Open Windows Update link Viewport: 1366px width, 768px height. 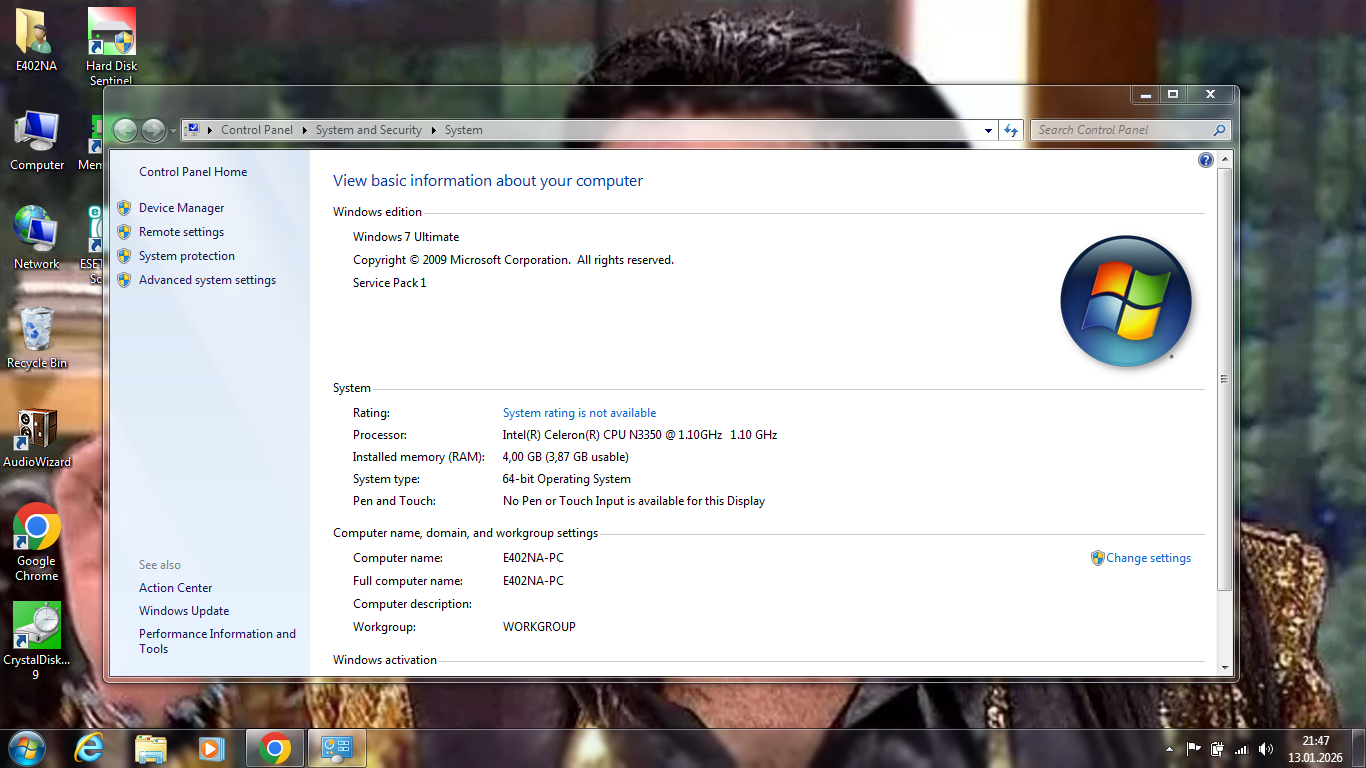tap(184, 611)
